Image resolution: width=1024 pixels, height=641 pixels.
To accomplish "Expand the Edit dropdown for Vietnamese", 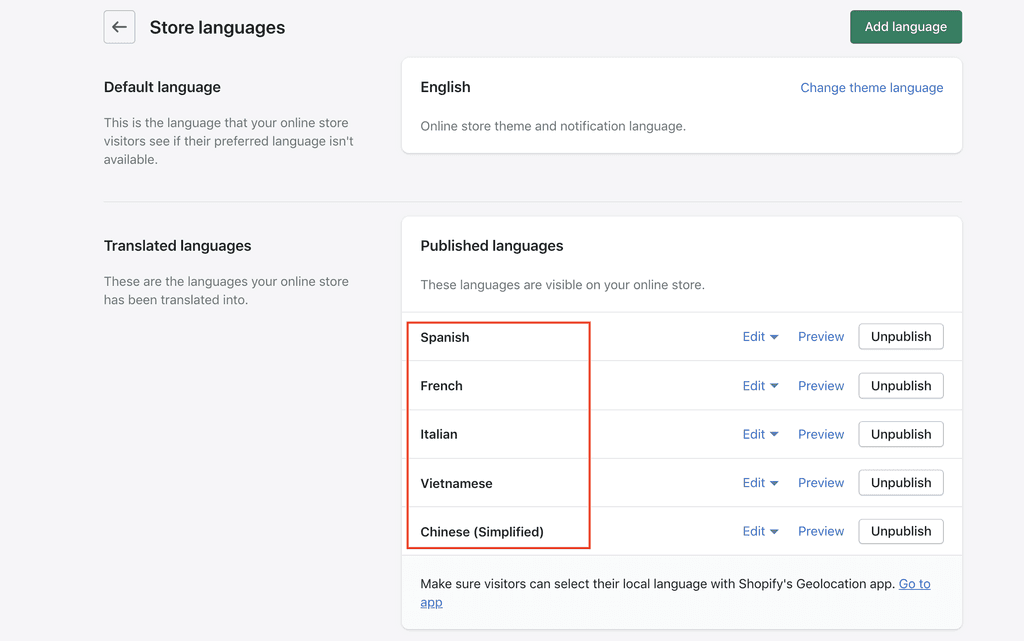I will pyautogui.click(x=760, y=482).
